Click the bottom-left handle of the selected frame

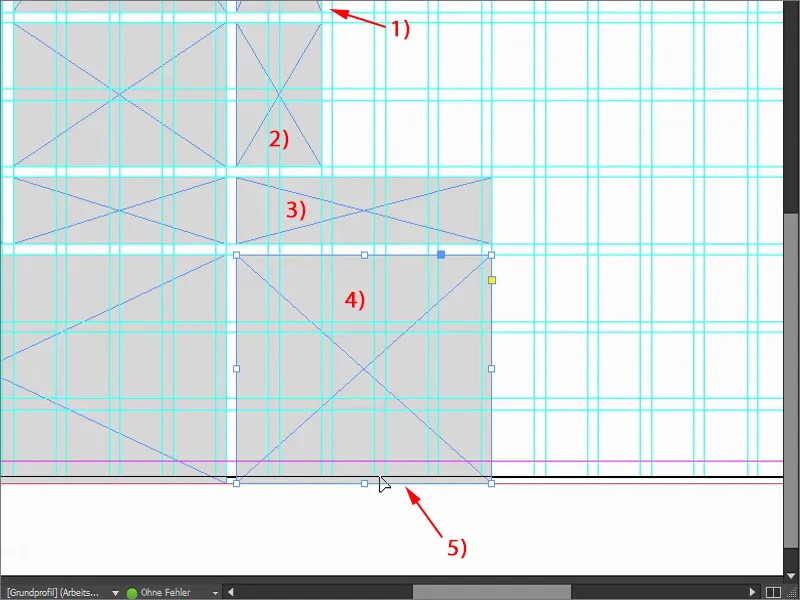pyautogui.click(x=236, y=483)
